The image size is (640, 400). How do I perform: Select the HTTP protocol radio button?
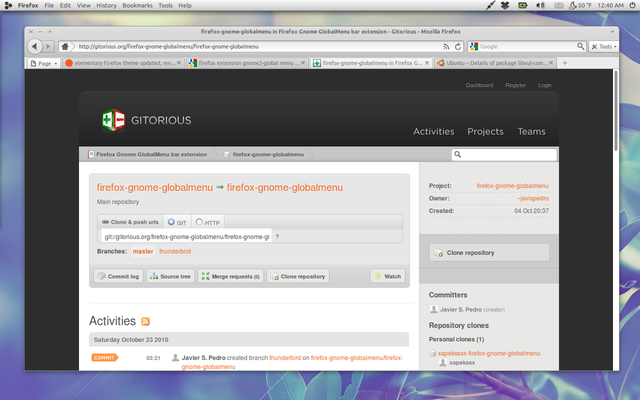(x=199, y=222)
